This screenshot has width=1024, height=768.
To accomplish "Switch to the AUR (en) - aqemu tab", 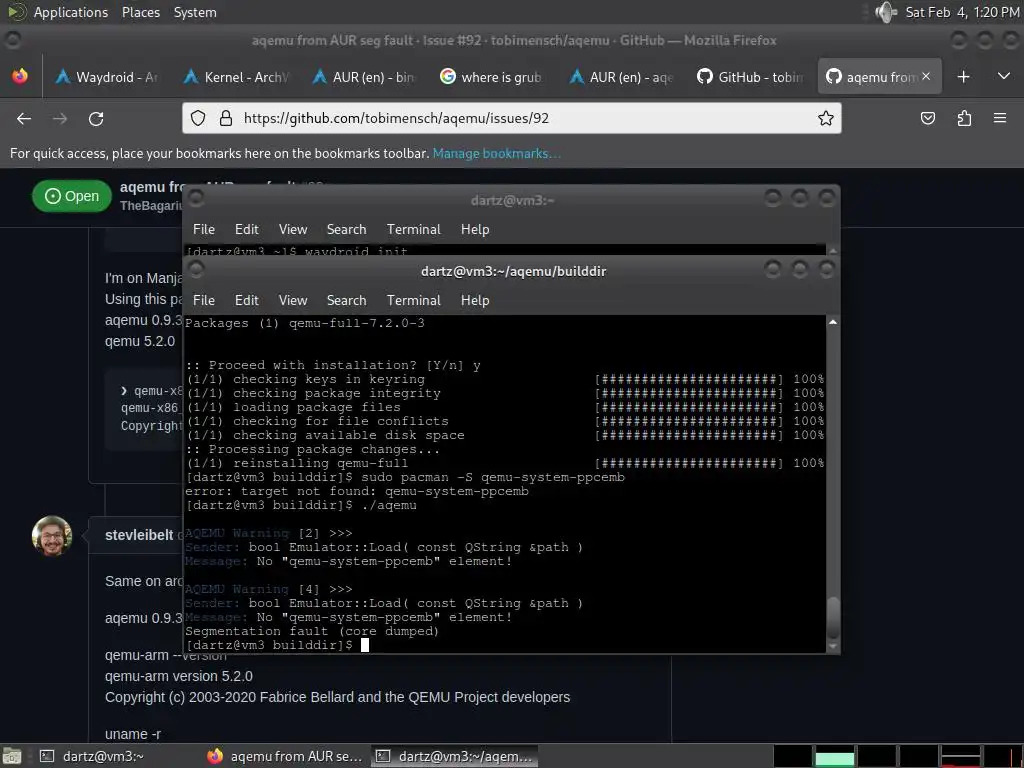I will tap(621, 77).
